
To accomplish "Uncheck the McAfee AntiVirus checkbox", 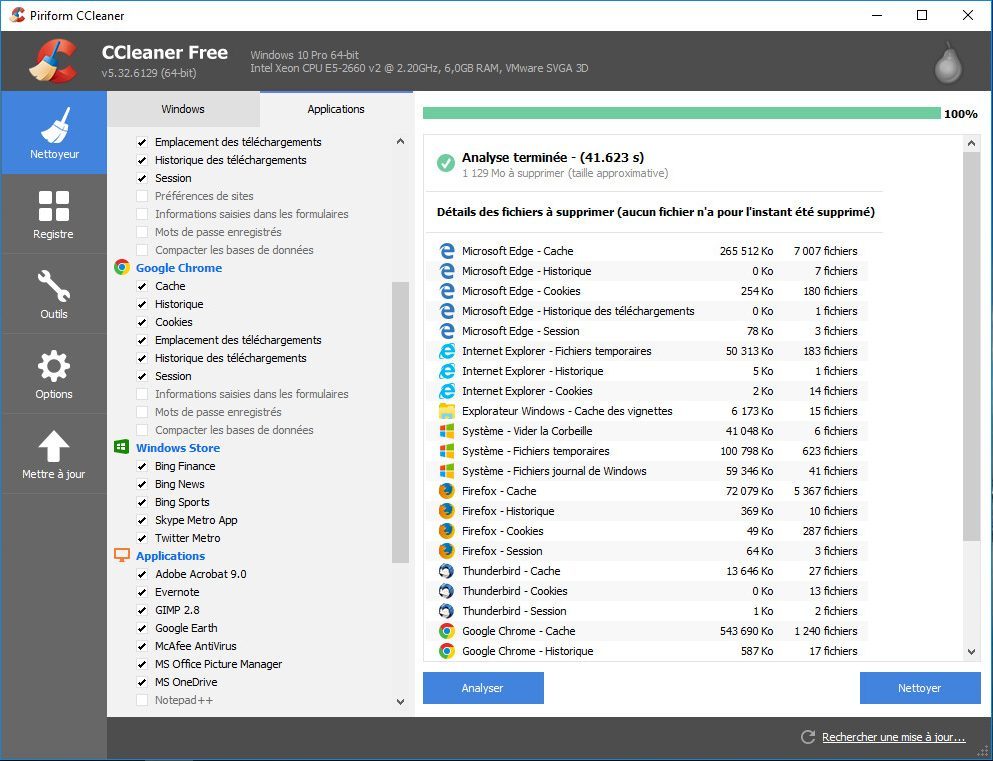I will [142, 646].
